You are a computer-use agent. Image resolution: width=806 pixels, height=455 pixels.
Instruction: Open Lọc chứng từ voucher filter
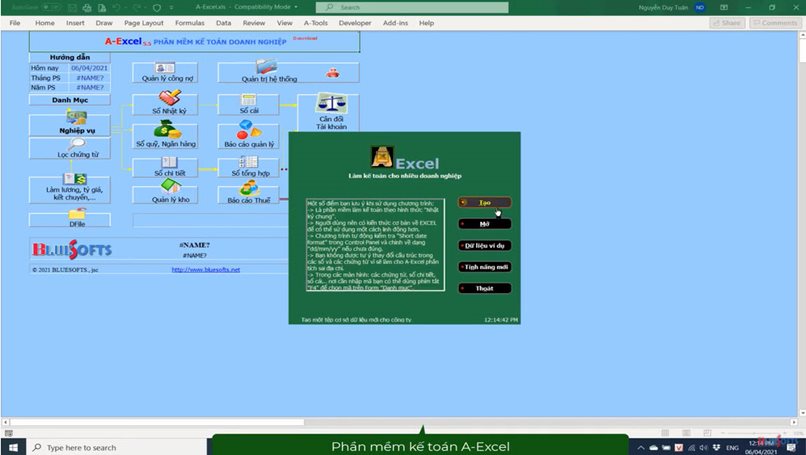tap(70, 149)
